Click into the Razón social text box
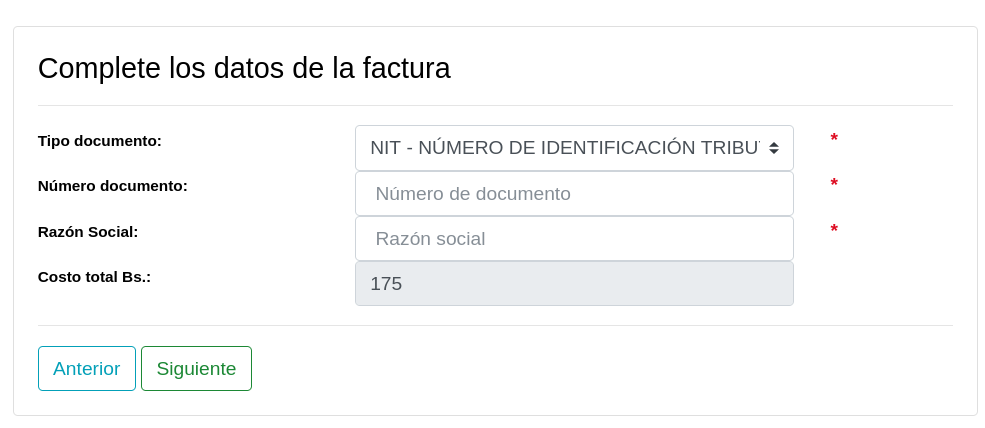985x428 pixels. [573, 239]
